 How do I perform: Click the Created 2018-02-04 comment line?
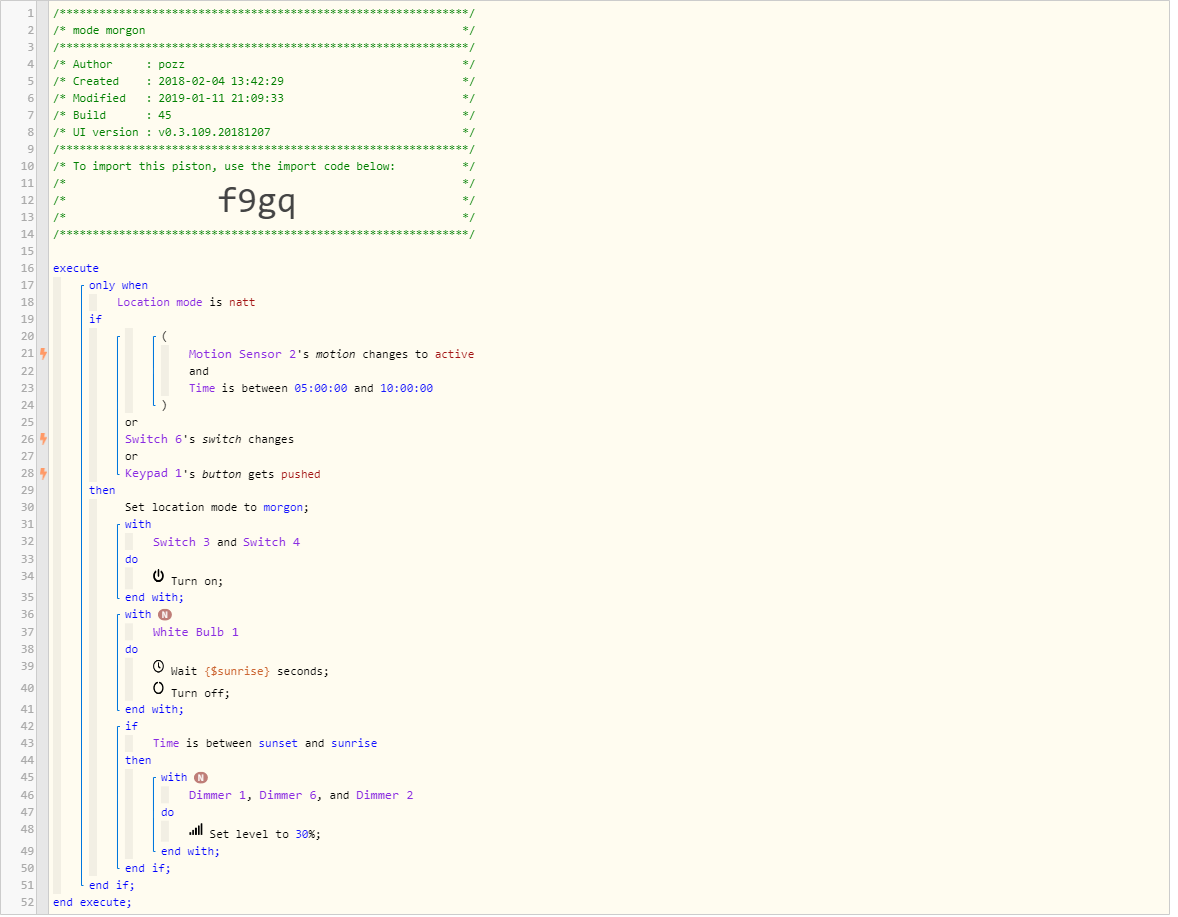coord(264,81)
